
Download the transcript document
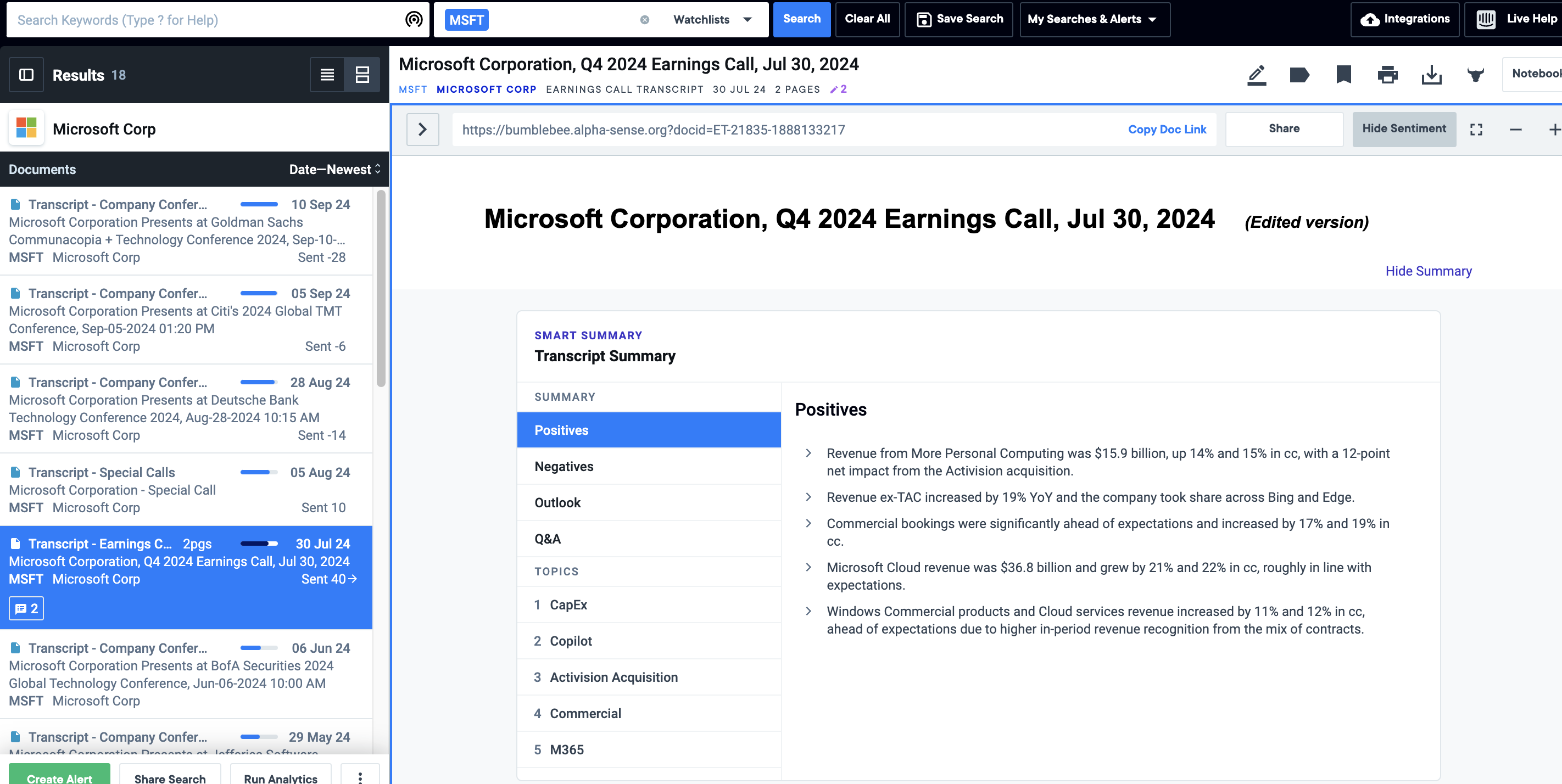tap(1432, 75)
